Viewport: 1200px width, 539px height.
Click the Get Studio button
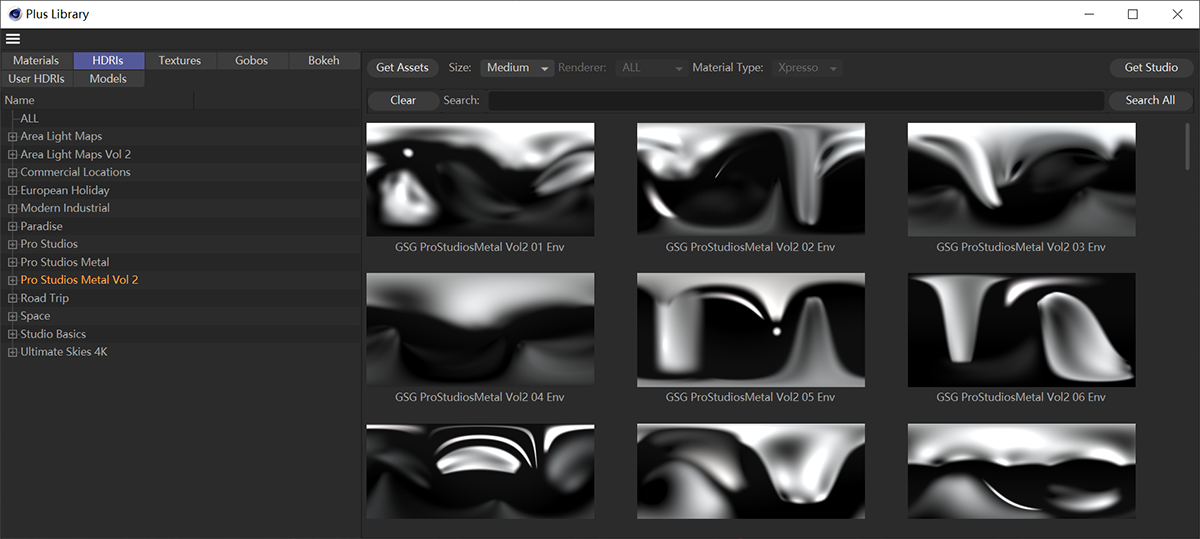pyautogui.click(x=1151, y=68)
